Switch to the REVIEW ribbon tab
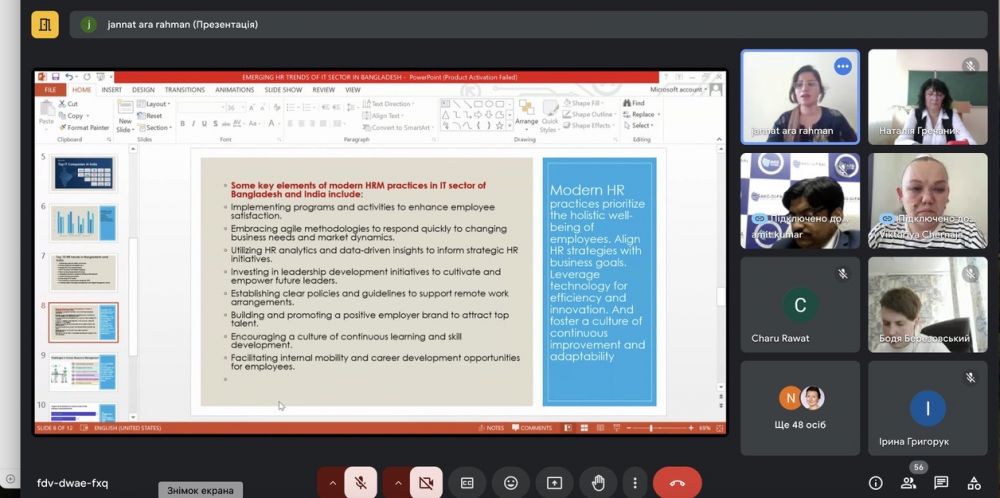1000x498 pixels. tap(324, 90)
